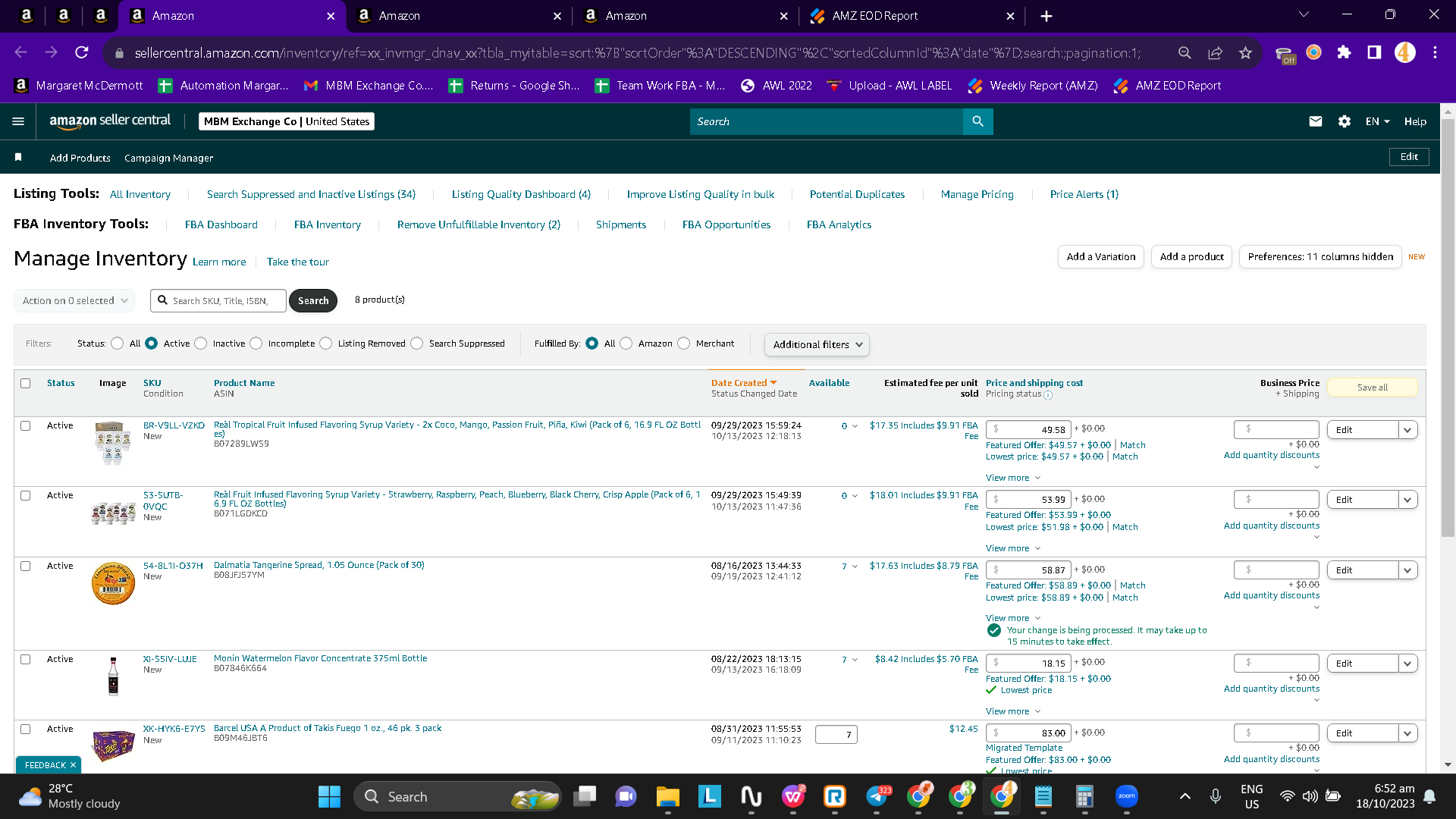Click the Pricing status info icon
The width and height of the screenshot is (1456, 819).
(1048, 395)
